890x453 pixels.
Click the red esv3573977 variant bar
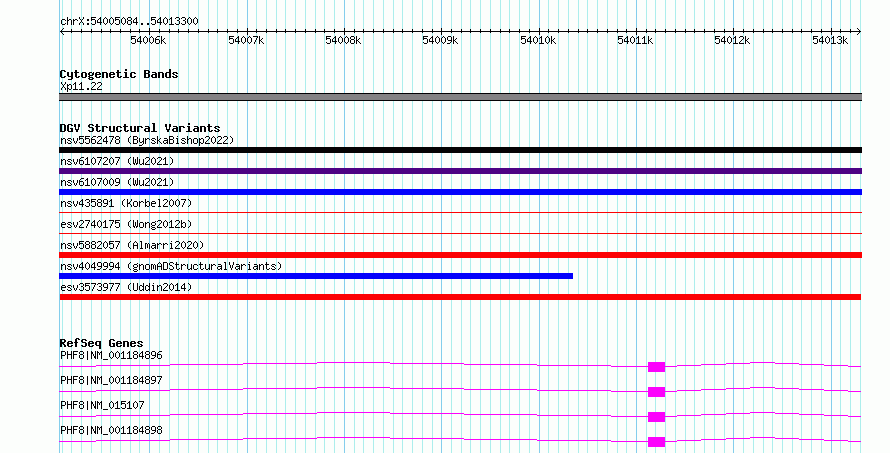click(460, 297)
